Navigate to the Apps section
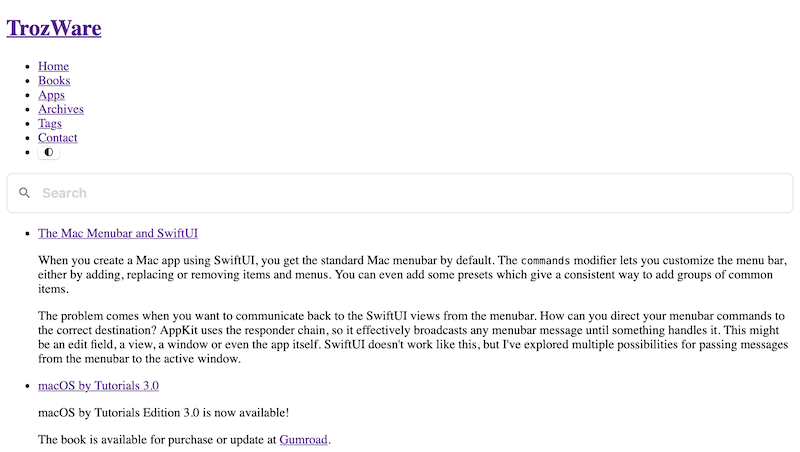800x452 pixels. tap(51, 95)
